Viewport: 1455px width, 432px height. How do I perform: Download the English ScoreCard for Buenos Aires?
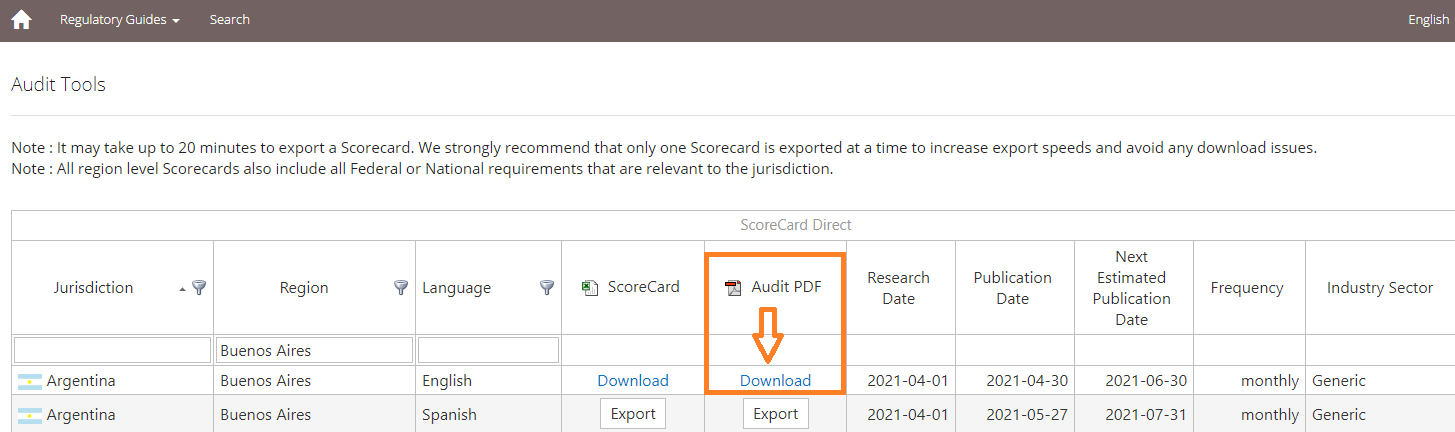click(633, 380)
